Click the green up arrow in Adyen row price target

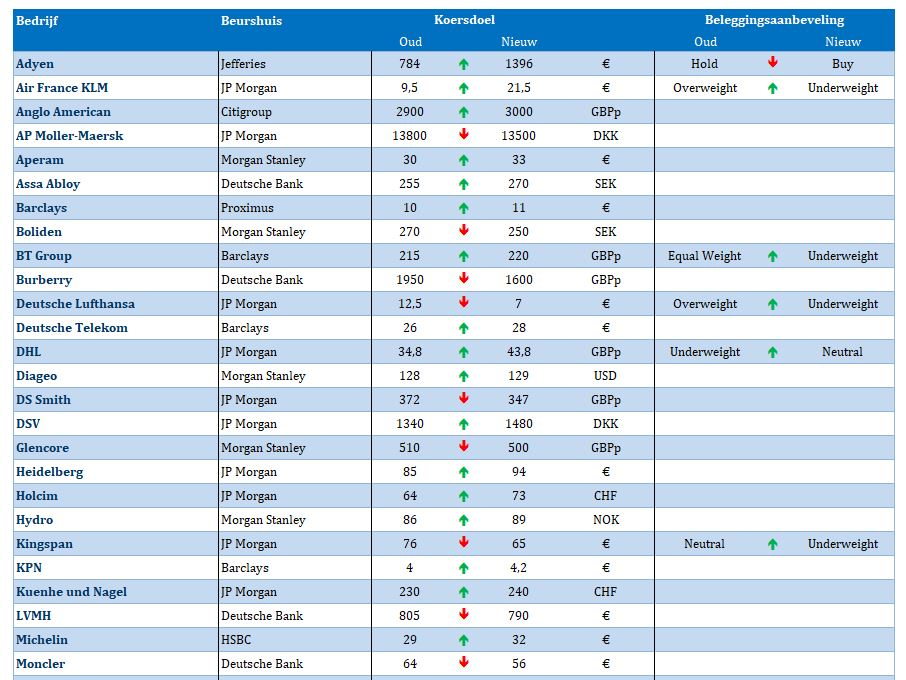463,64
